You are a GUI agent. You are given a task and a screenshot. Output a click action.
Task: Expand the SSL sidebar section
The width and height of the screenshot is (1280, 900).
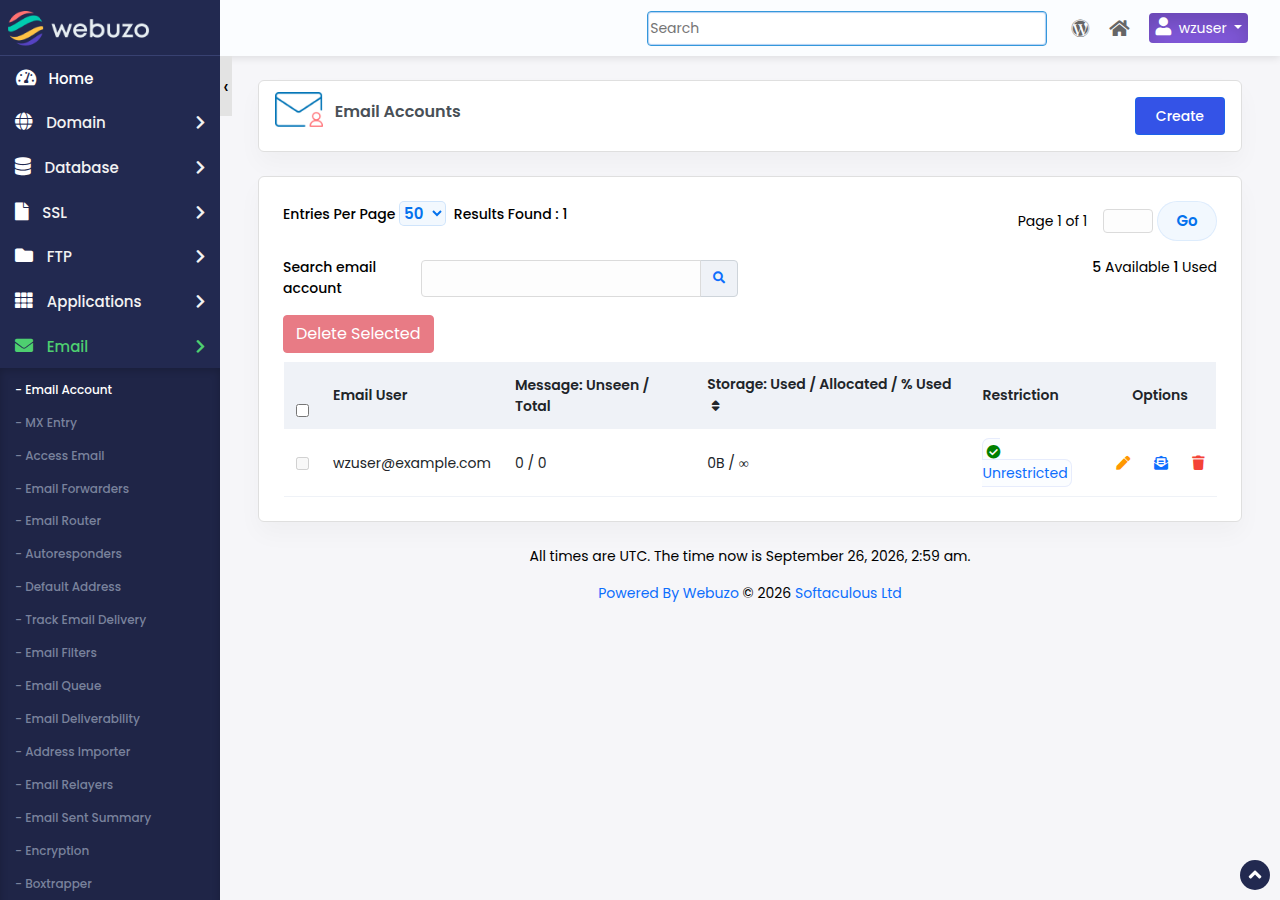coord(110,212)
